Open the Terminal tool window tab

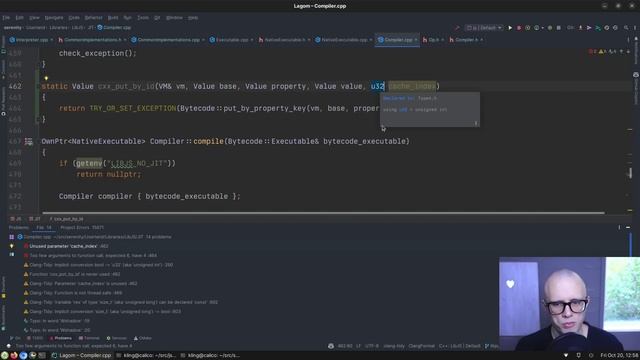pos(89,338)
